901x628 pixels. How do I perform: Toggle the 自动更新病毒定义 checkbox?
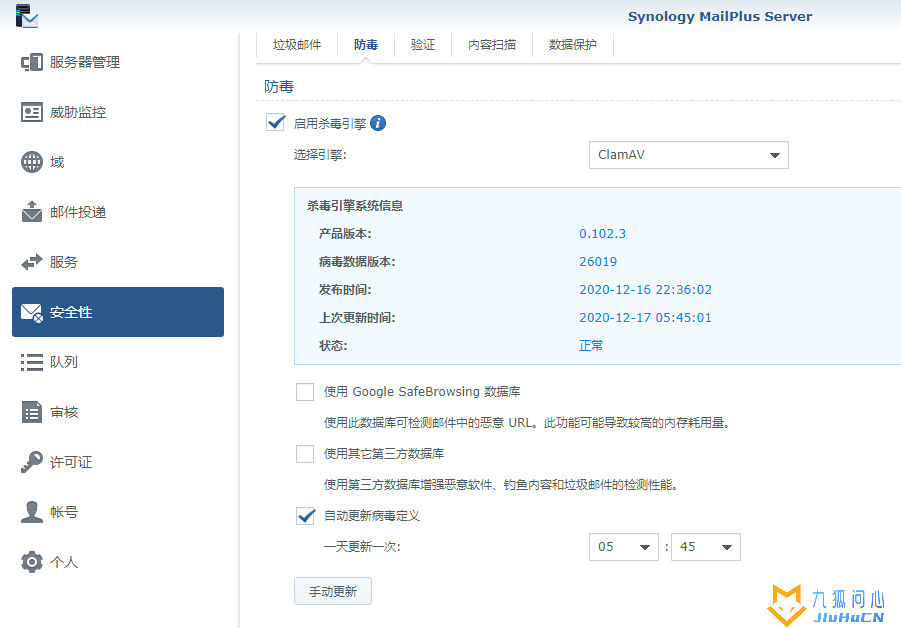305,515
